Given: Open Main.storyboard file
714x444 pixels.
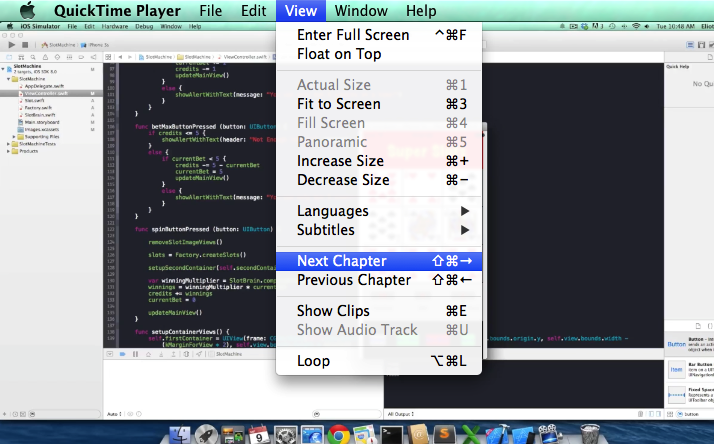Looking at the screenshot, I should [x=42, y=122].
